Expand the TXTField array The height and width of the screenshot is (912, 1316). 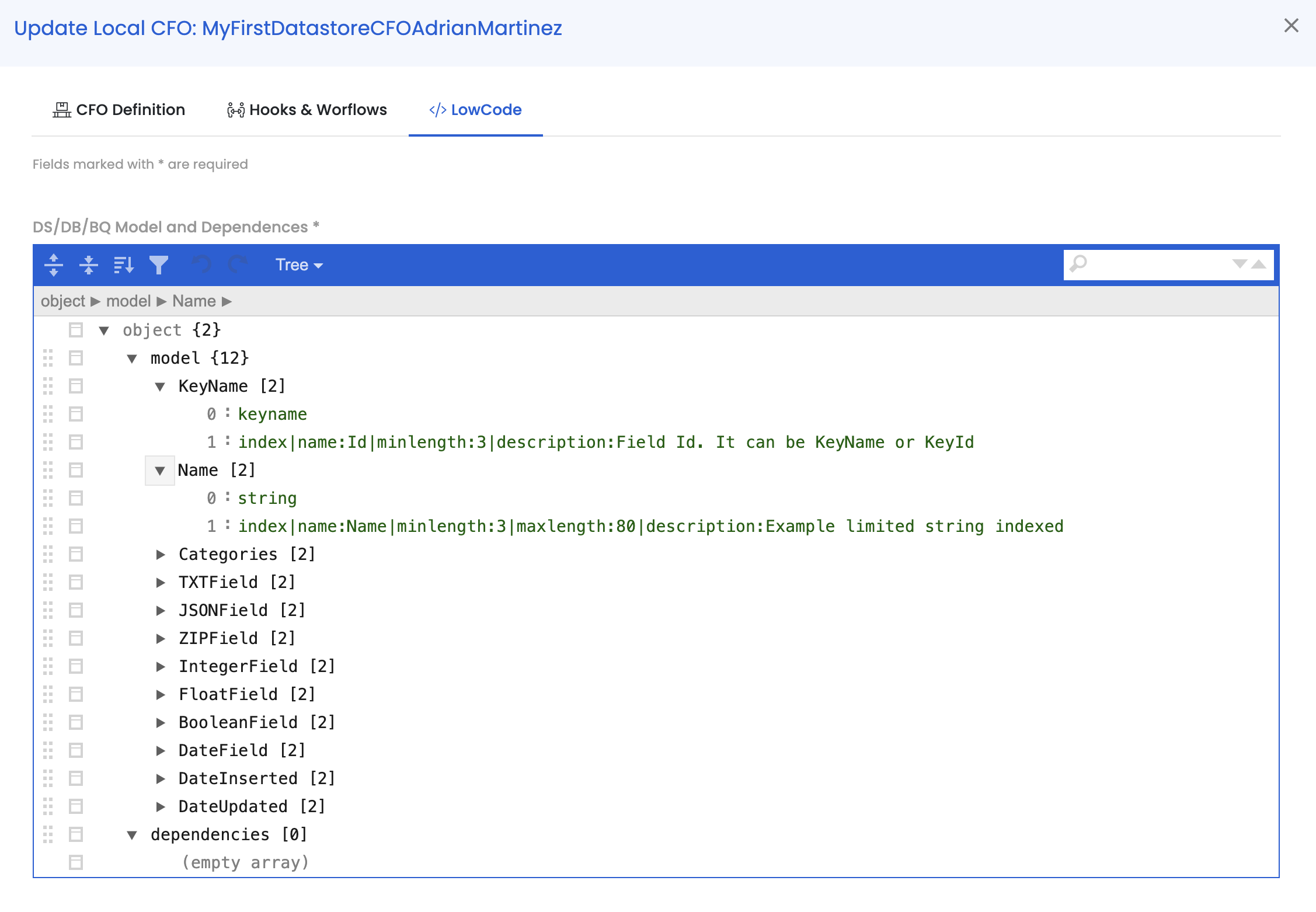coord(160,583)
